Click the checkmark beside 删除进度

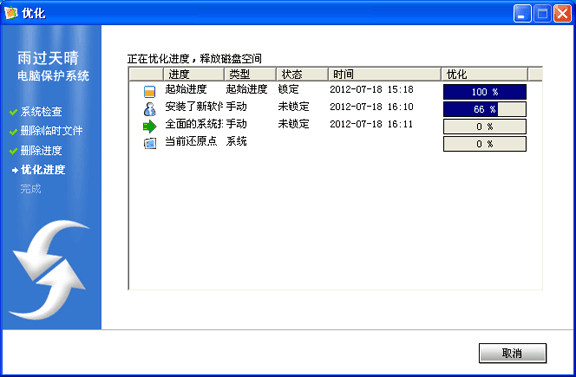point(14,151)
